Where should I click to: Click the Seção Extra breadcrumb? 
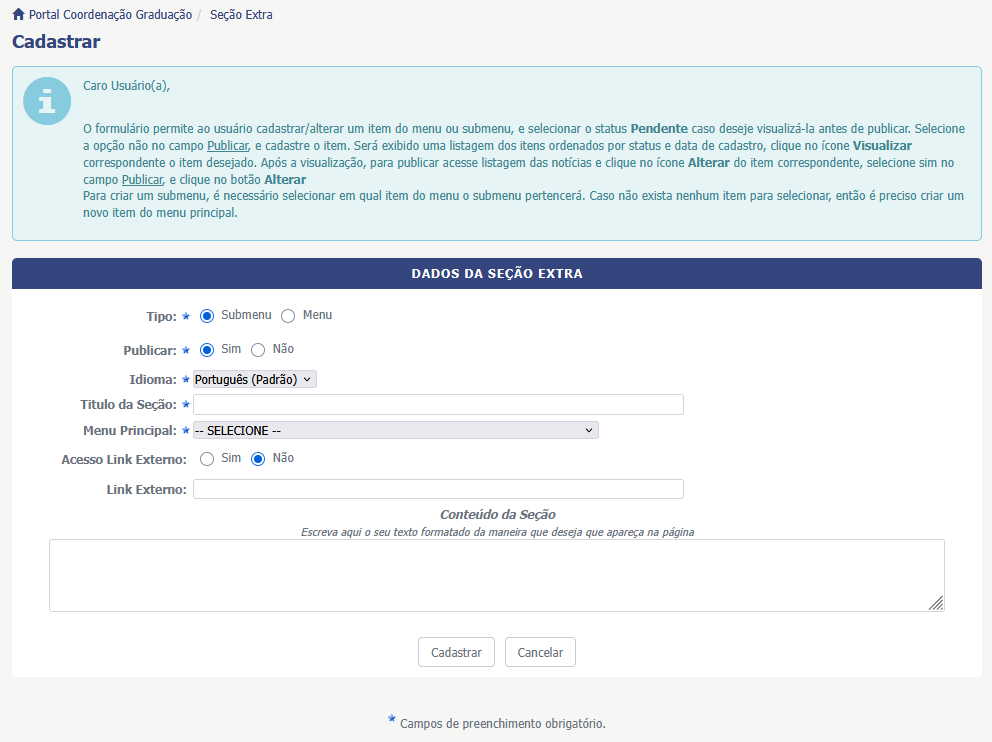[x=241, y=15]
